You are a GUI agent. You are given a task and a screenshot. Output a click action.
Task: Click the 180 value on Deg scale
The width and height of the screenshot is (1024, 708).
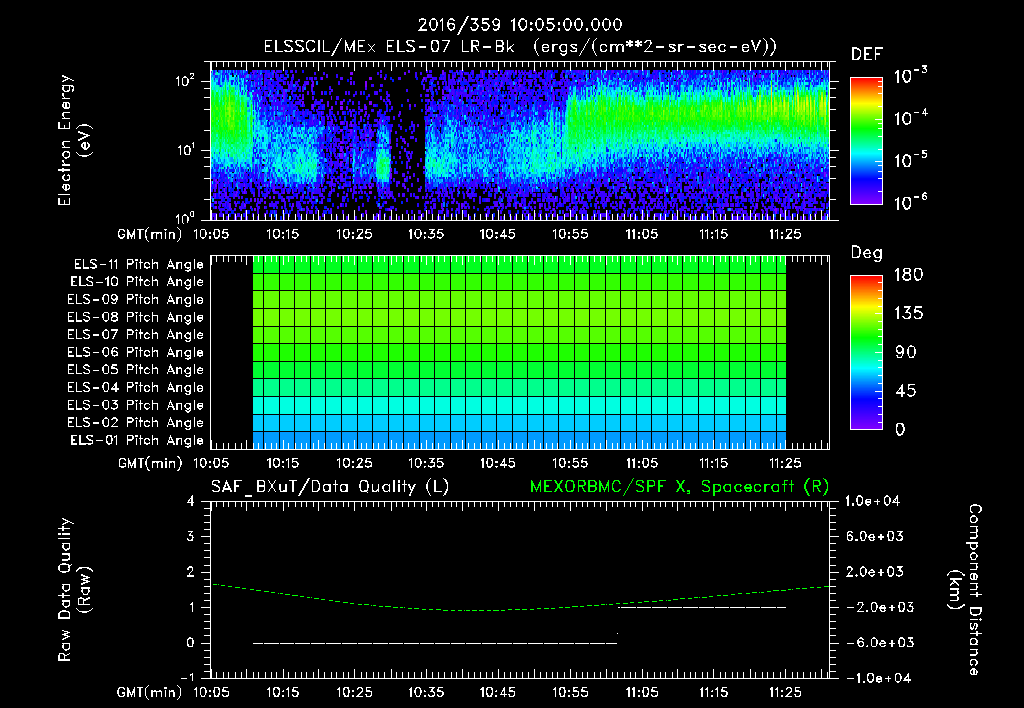point(908,275)
